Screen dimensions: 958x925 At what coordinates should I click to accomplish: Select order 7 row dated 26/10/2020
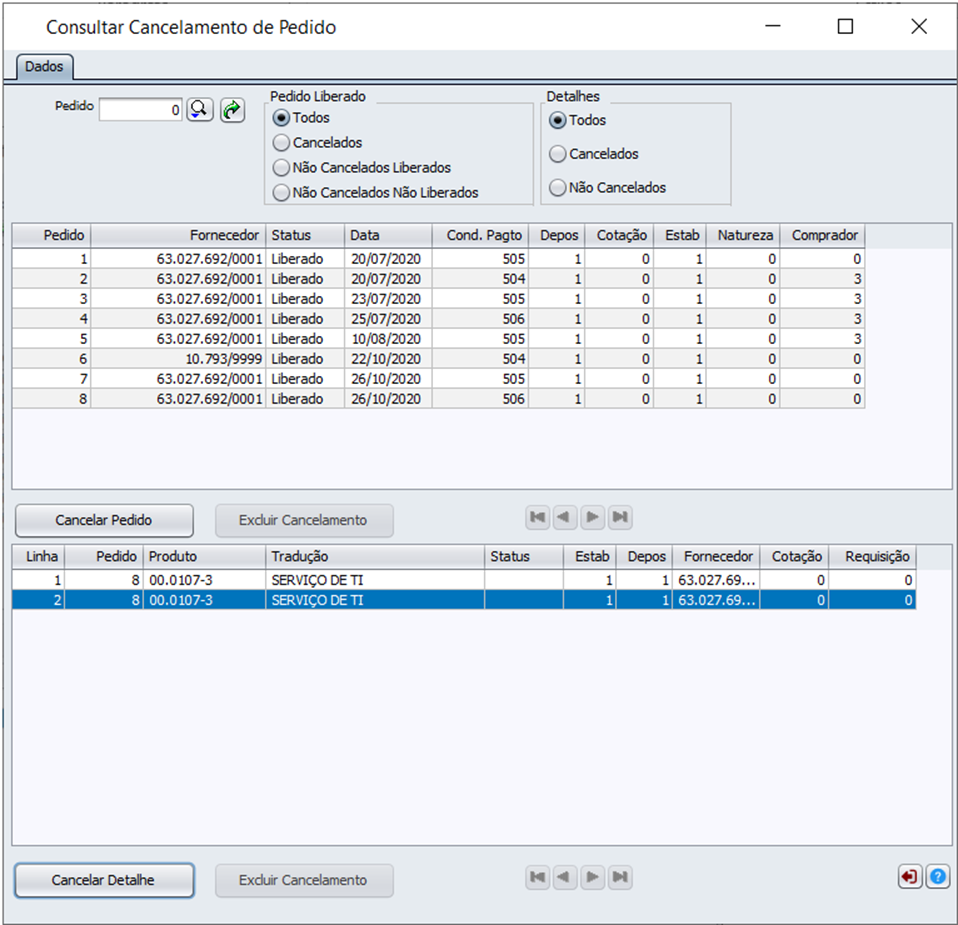coord(438,379)
